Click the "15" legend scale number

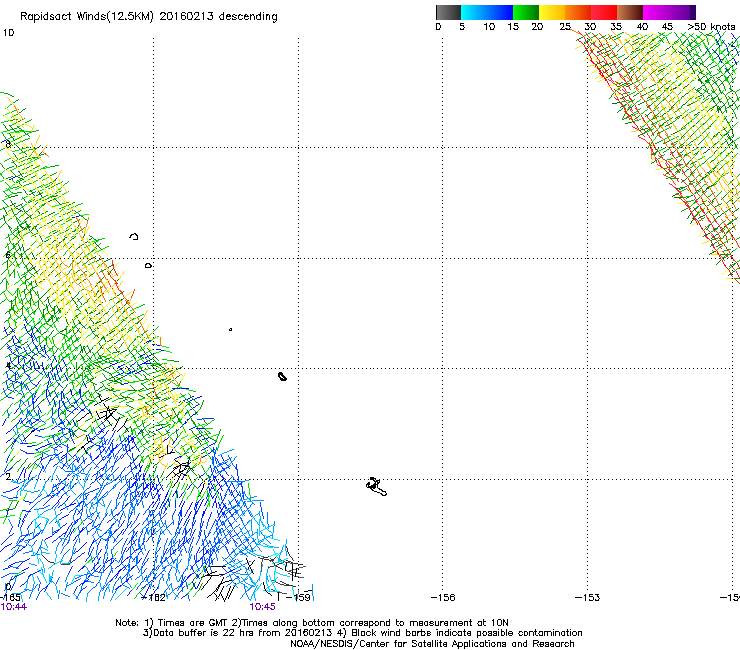513,27
